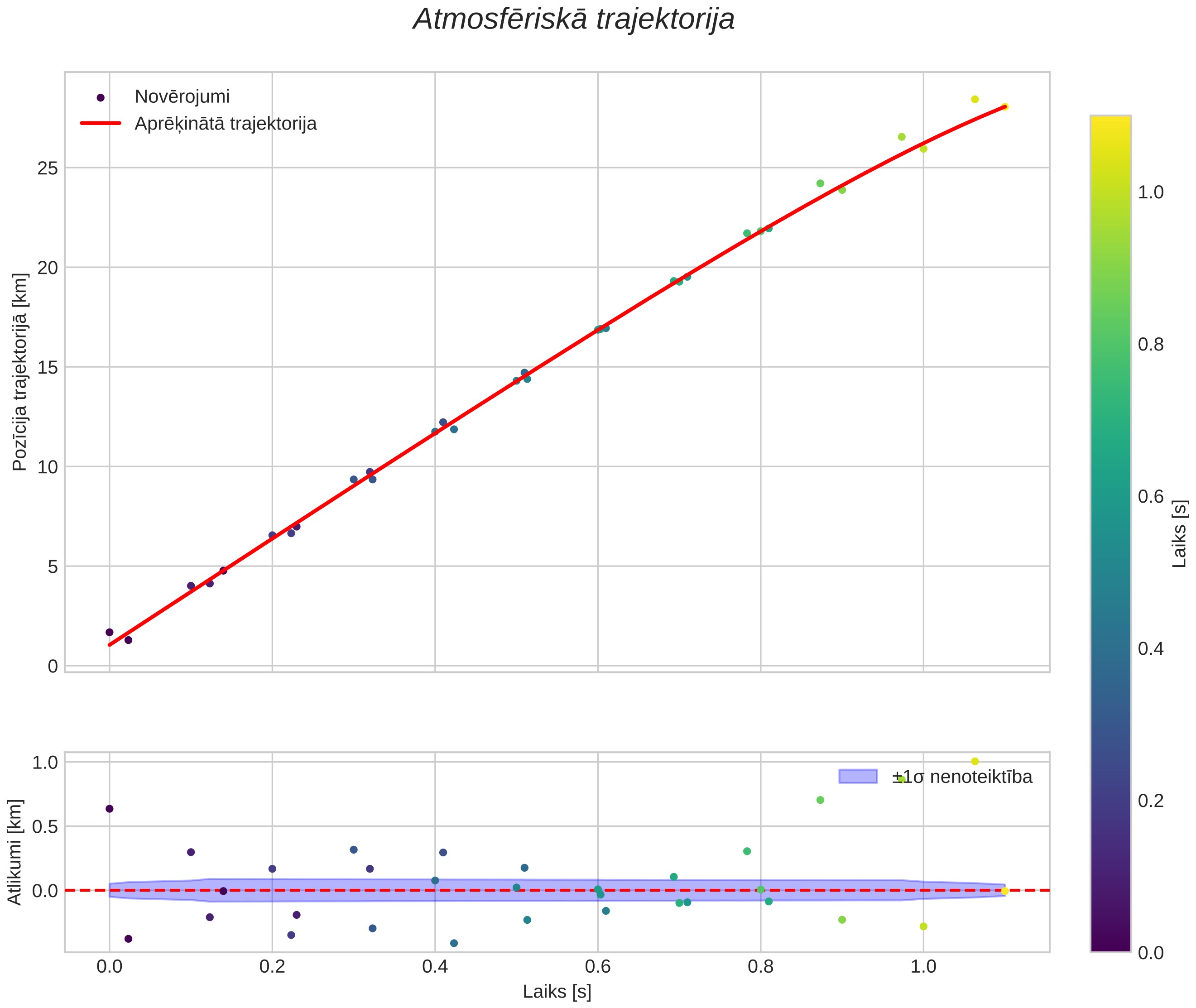Click the yellow observation point at trajectory end
1196x1008 pixels.
click(x=1004, y=107)
